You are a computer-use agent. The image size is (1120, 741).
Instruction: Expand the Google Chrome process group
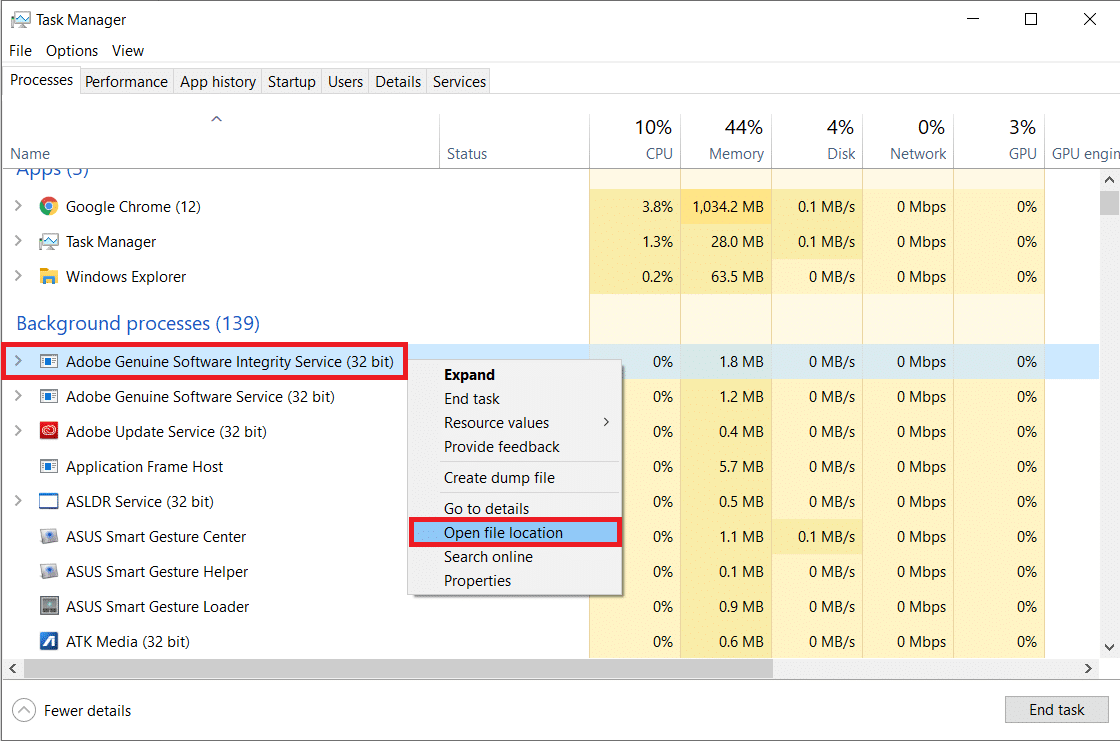tap(18, 207)
